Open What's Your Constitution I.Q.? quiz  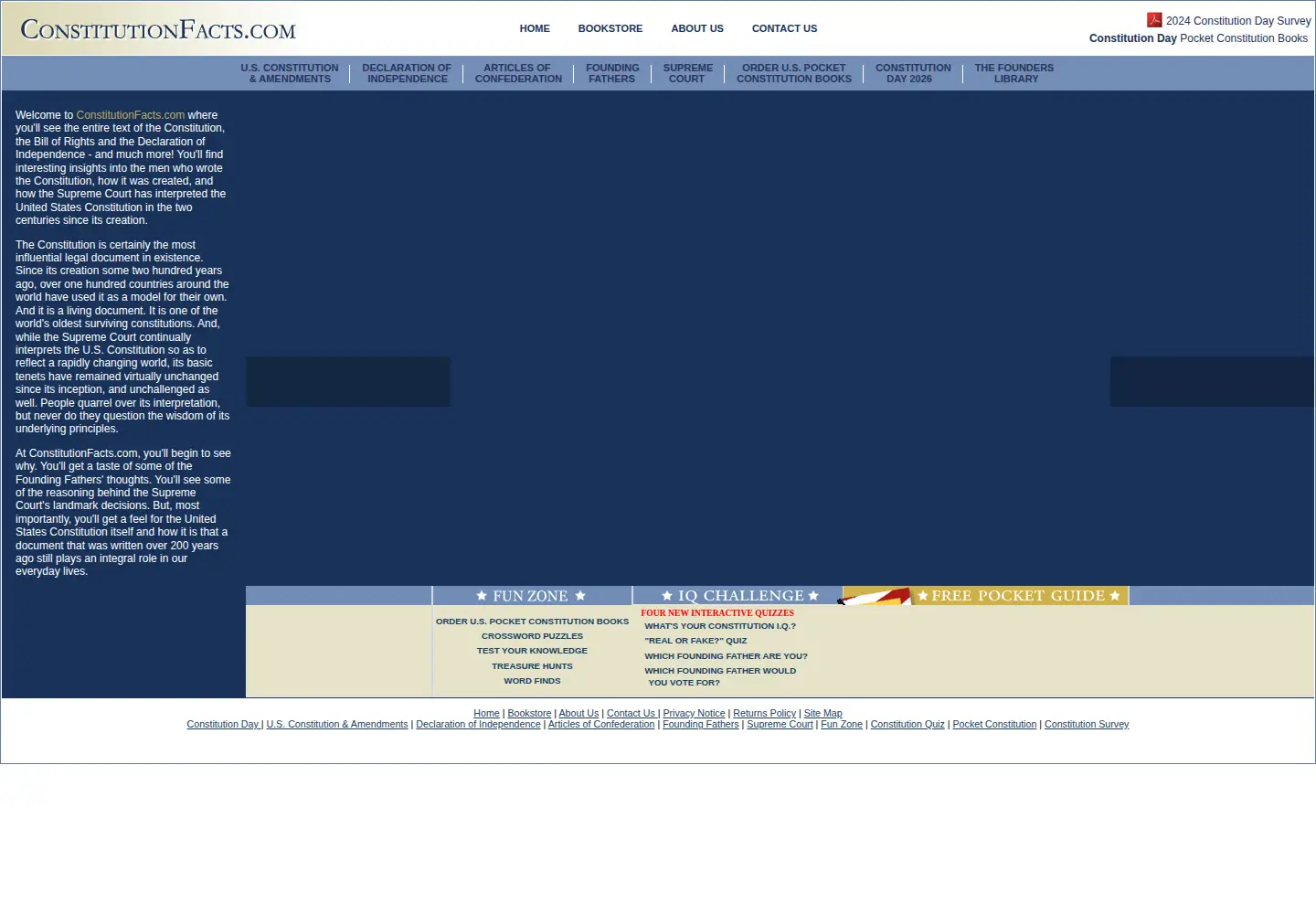coord(720,626)
